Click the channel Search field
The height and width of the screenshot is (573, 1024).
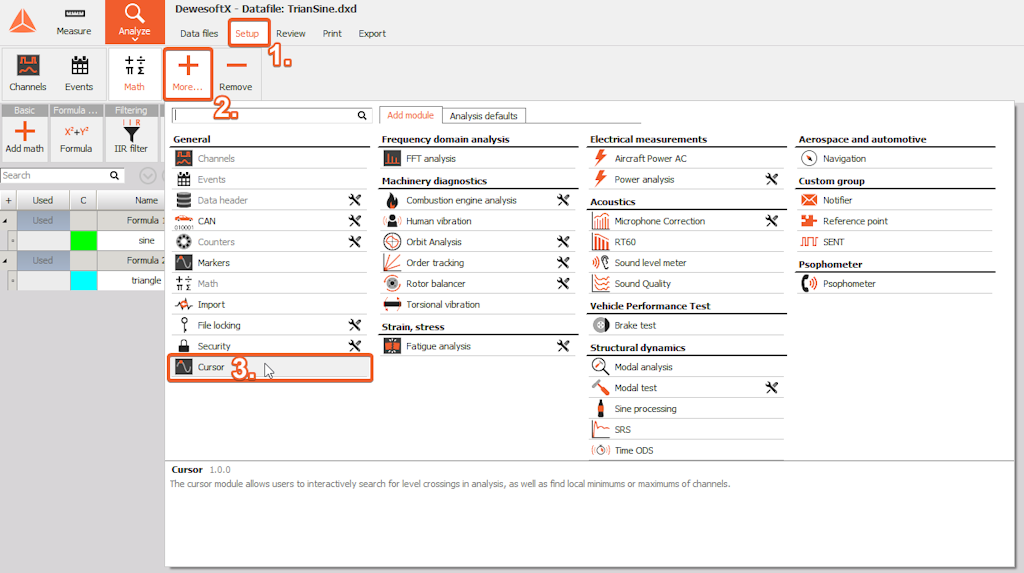63,176
